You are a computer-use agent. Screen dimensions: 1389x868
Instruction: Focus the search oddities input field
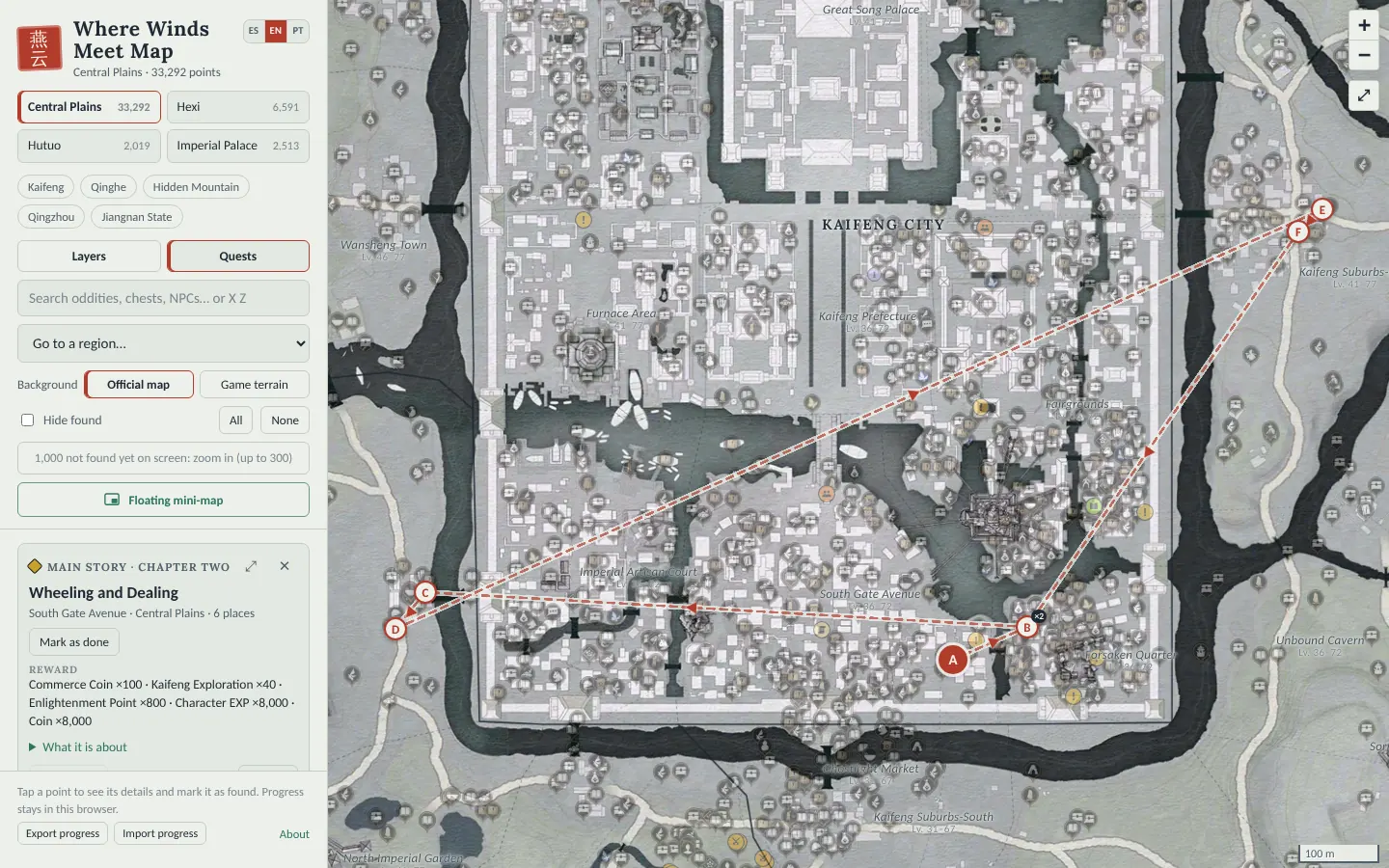point(163,298)
